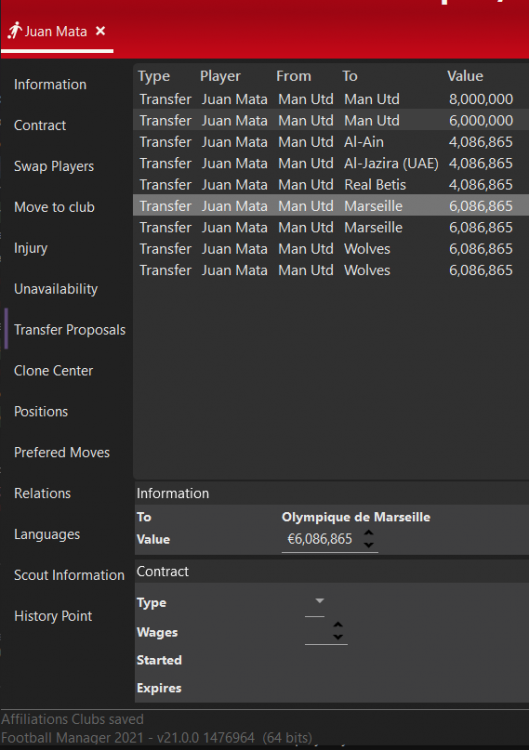Screen dimensions: 529x750
Task: Decrease Wages with the down arrow
Action: tap(338, 637)
